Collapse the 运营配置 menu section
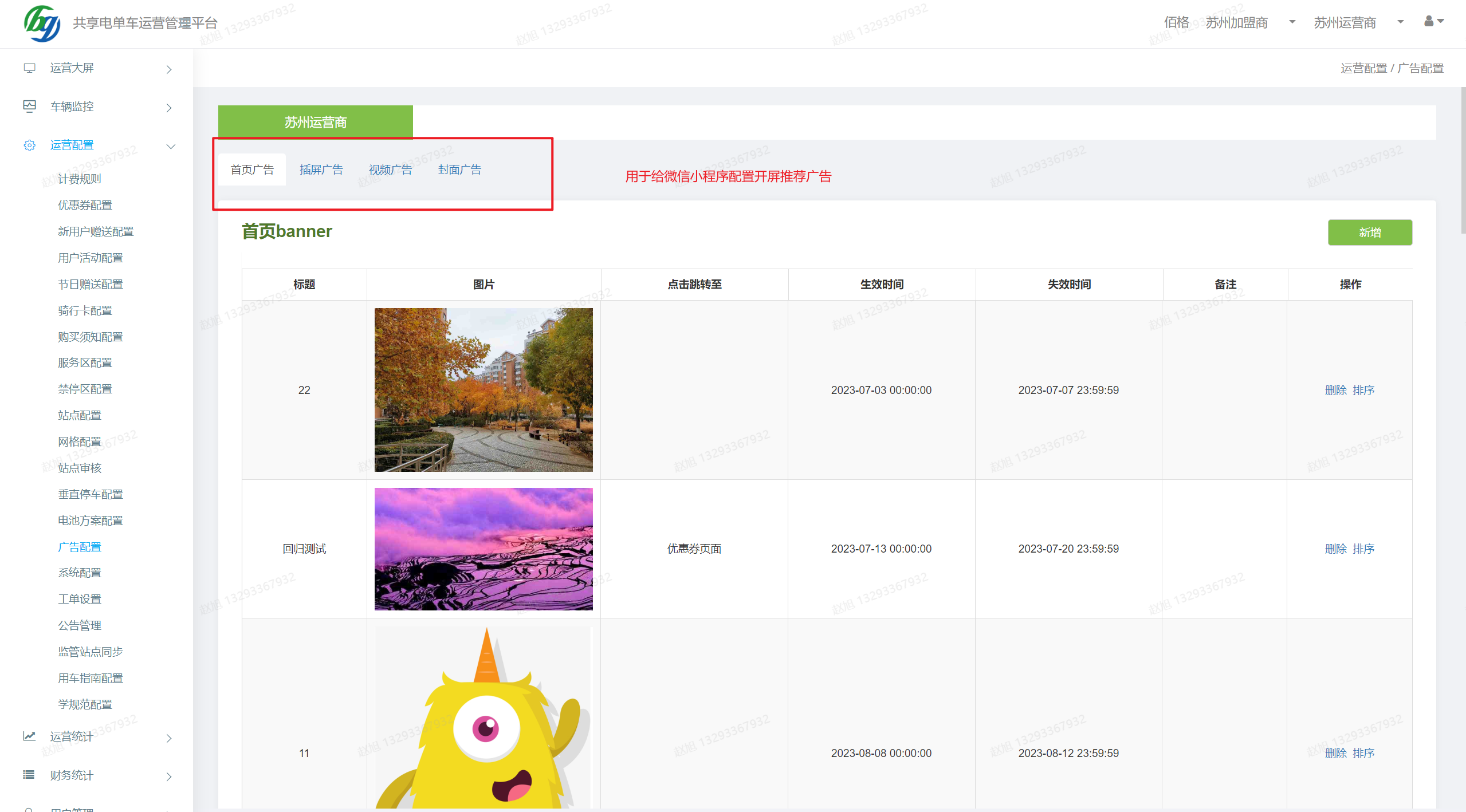The image size is (1466, 812). coord(170,146)
